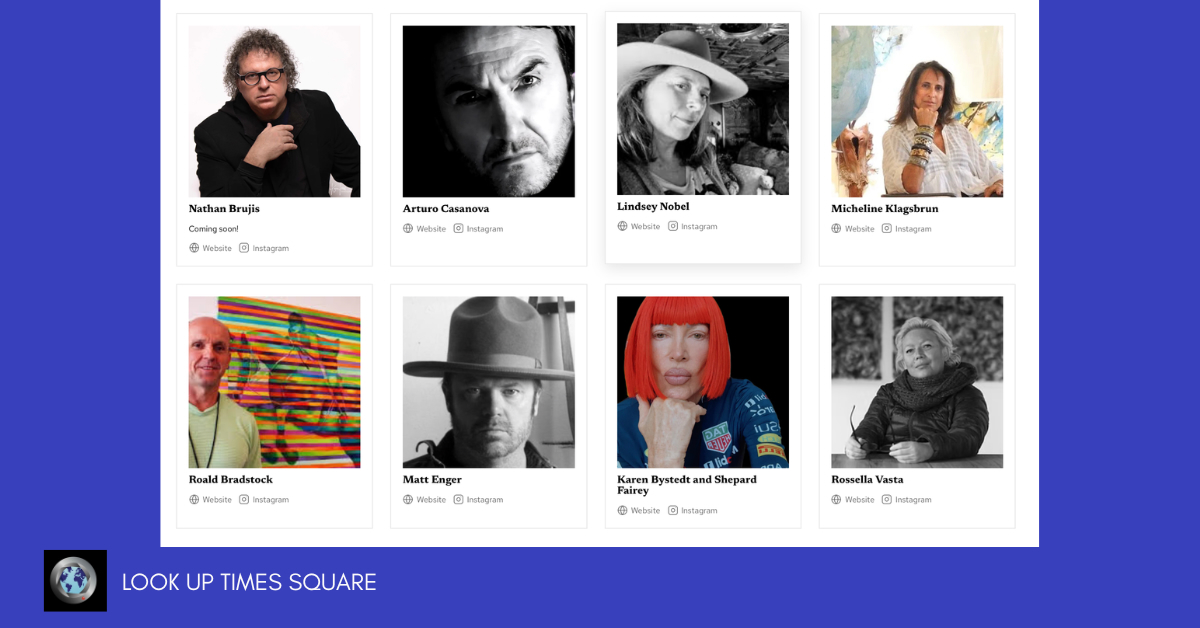
Task: Click Instagram icon under Micheline Klagsbrun
Action: point(886,229)
